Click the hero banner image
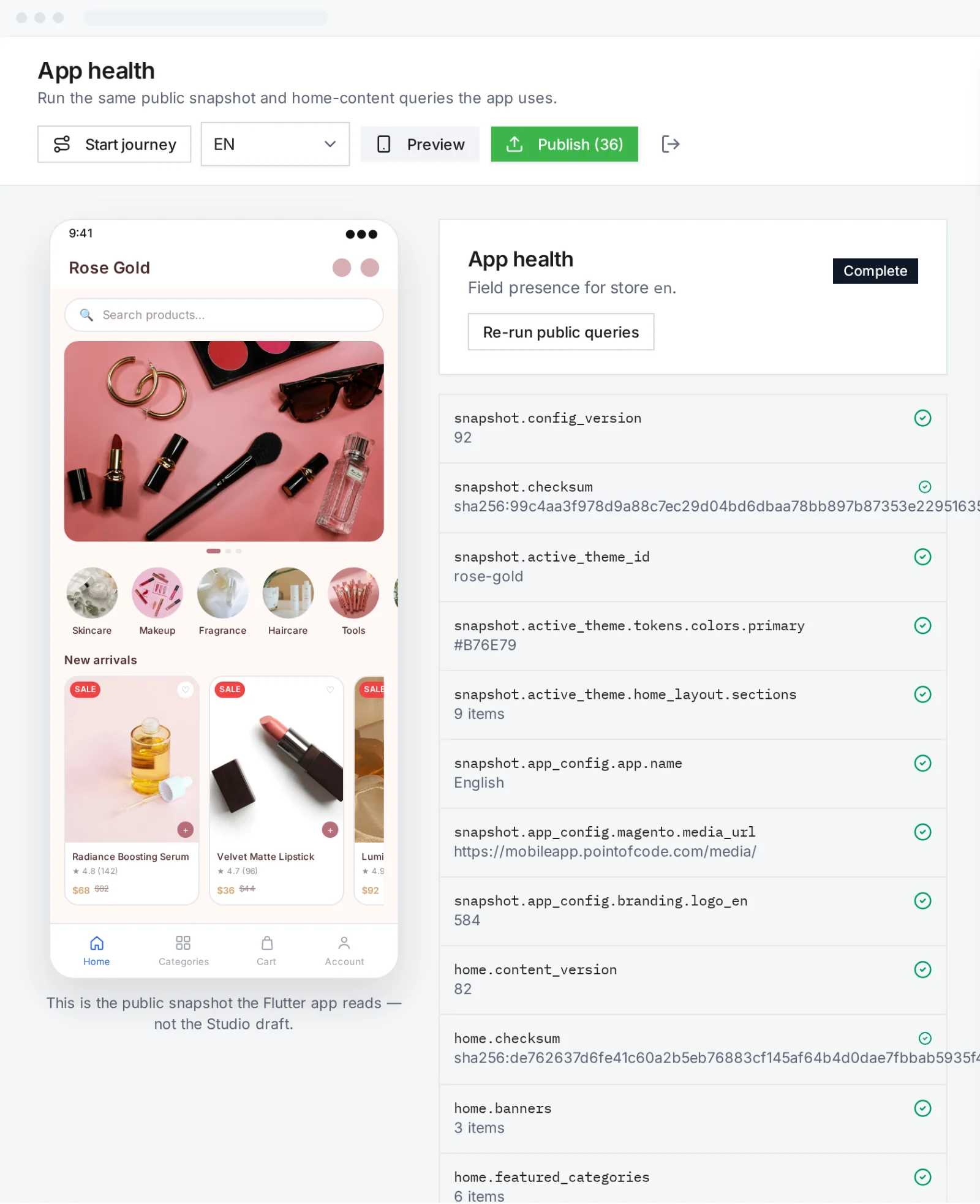Image resolution: width=980 pixels, height=1204 pixels. point(224,441)
